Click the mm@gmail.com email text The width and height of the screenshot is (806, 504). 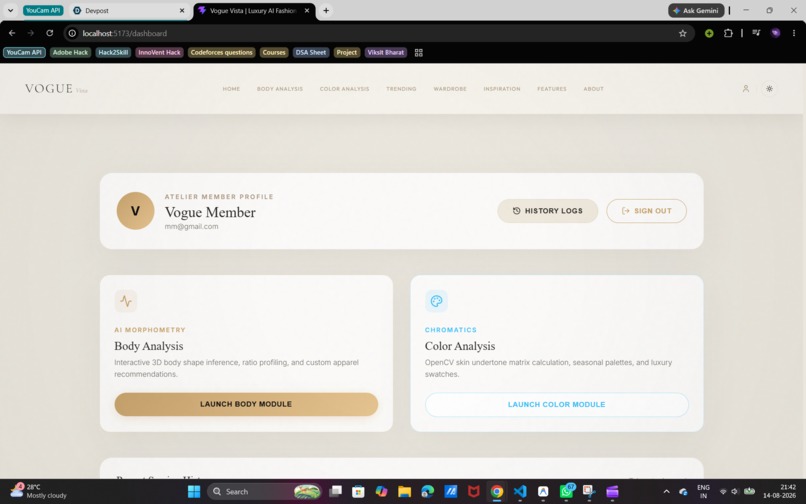pos(191,226)
